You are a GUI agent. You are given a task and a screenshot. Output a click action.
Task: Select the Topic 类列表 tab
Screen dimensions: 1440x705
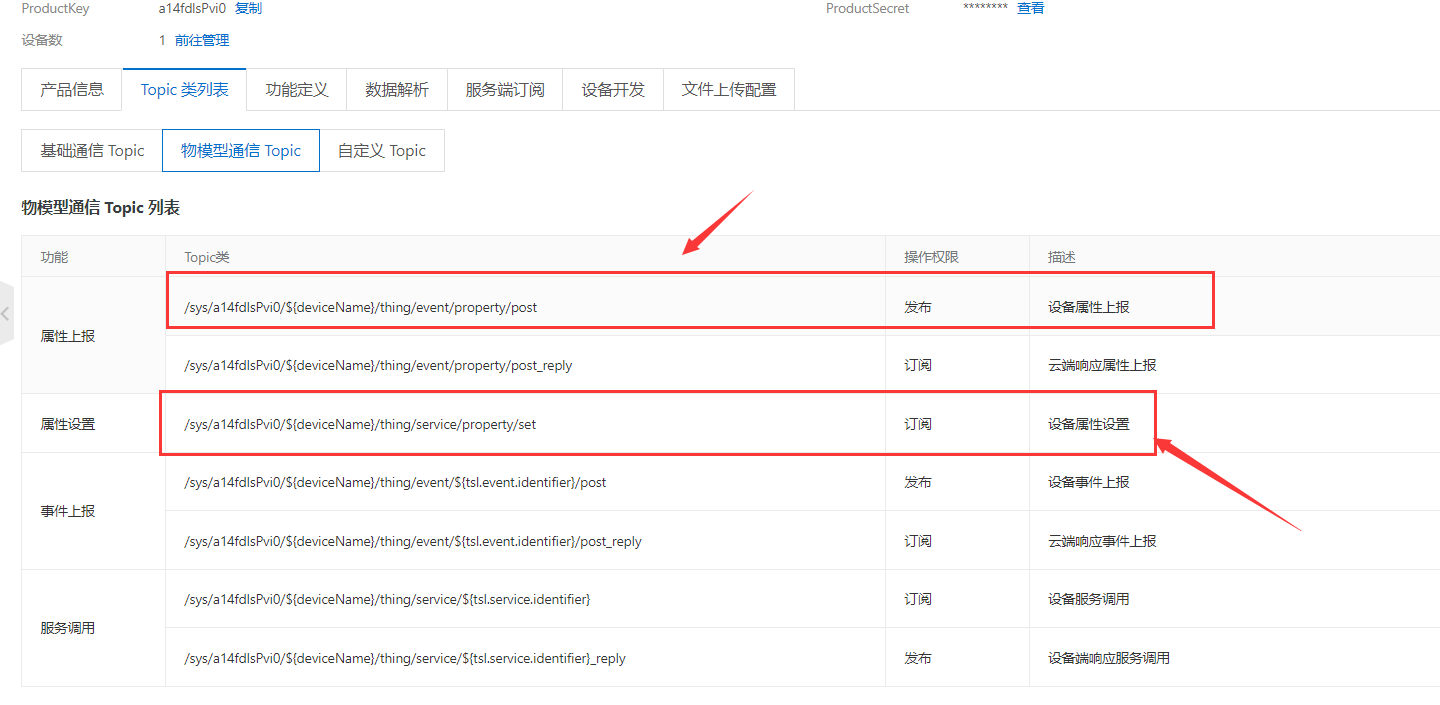click(185, 89)
